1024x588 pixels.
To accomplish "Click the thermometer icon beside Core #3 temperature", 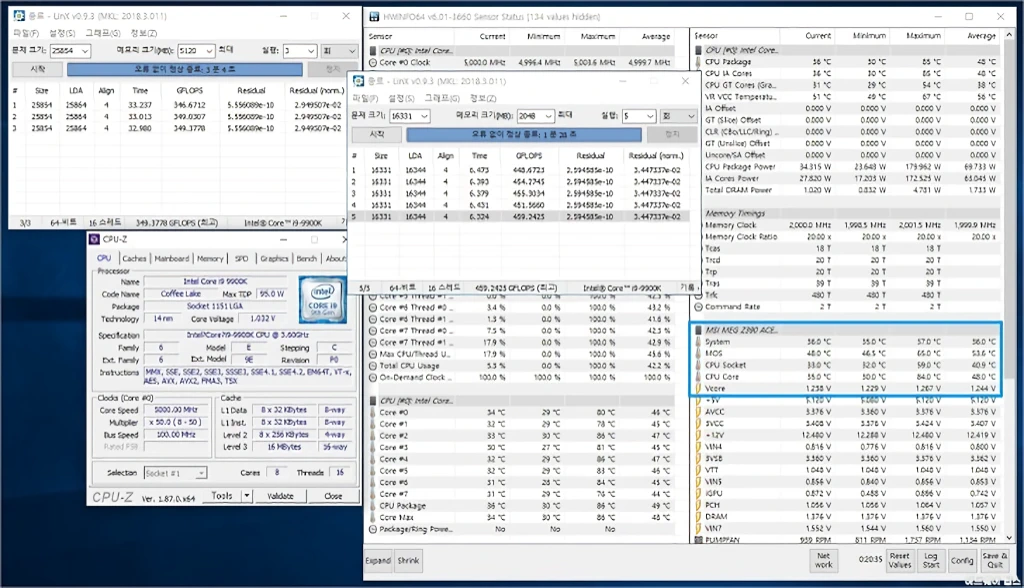I will [x=373, y=448].
